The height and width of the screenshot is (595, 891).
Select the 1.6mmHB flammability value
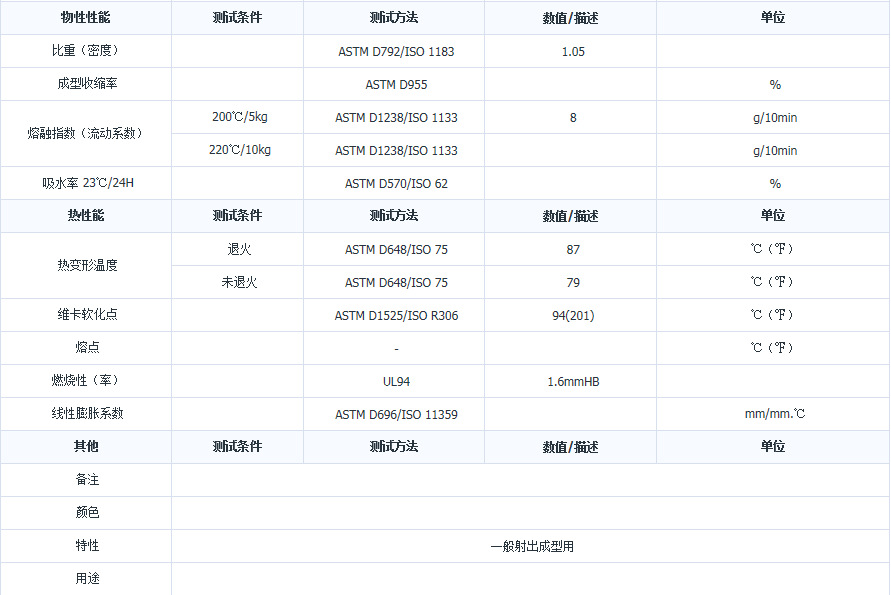(x=573, y=382)
